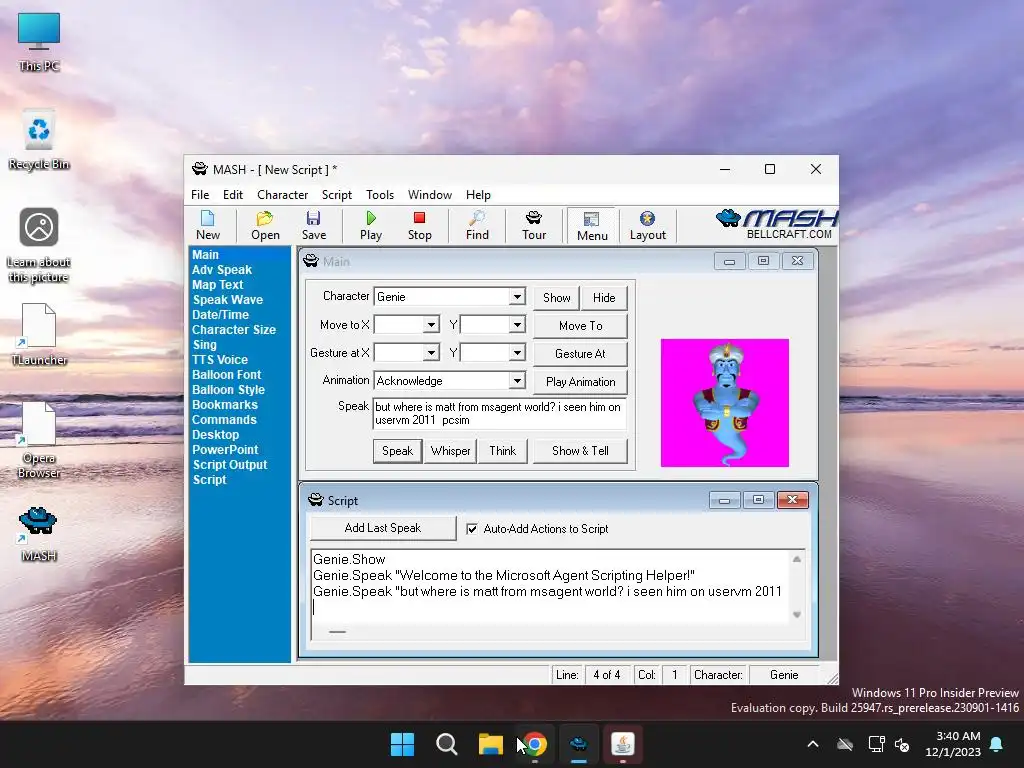This screenshot has height=768, width=1024.
Task: Select Learn about this picture icon
Action: (39, 246)
